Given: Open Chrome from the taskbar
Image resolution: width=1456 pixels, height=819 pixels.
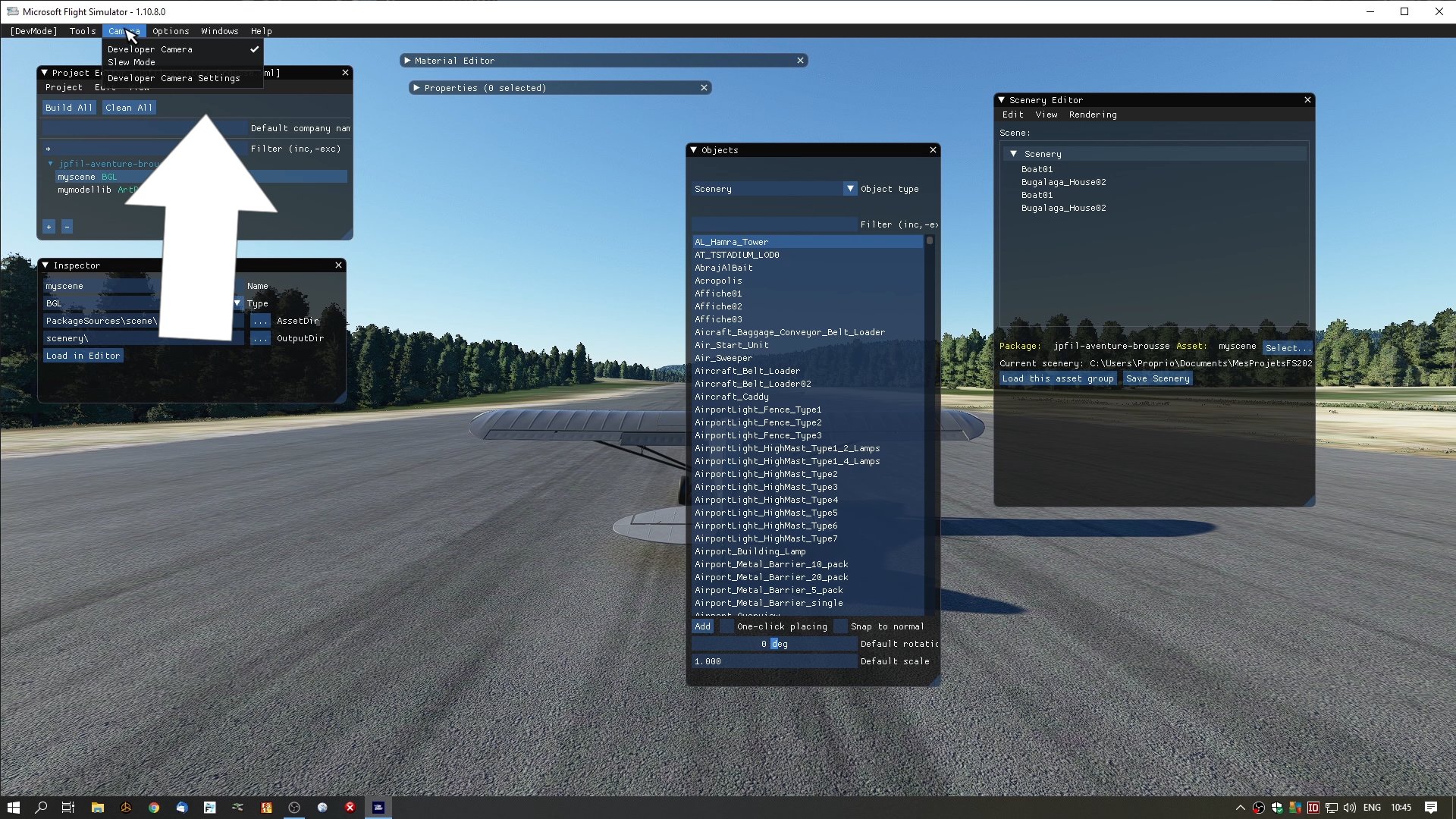Looking at the screenshot, I should (x=154, y=808).
